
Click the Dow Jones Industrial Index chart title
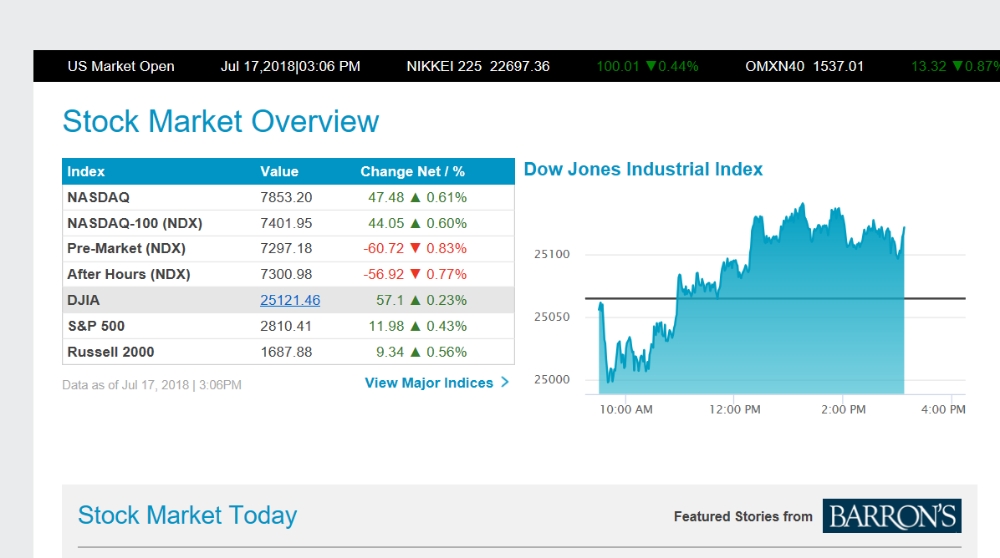pyautogui.click(x=643, y=169)
